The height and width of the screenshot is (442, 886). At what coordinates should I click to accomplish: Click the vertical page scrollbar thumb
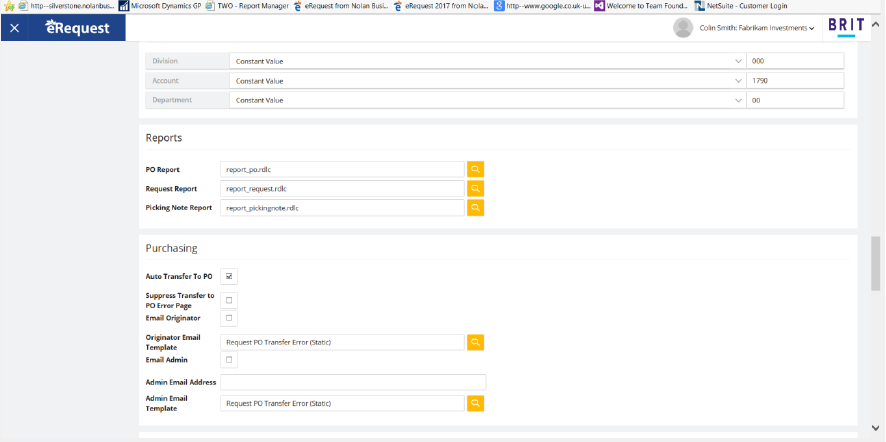(x=877, y=262)
